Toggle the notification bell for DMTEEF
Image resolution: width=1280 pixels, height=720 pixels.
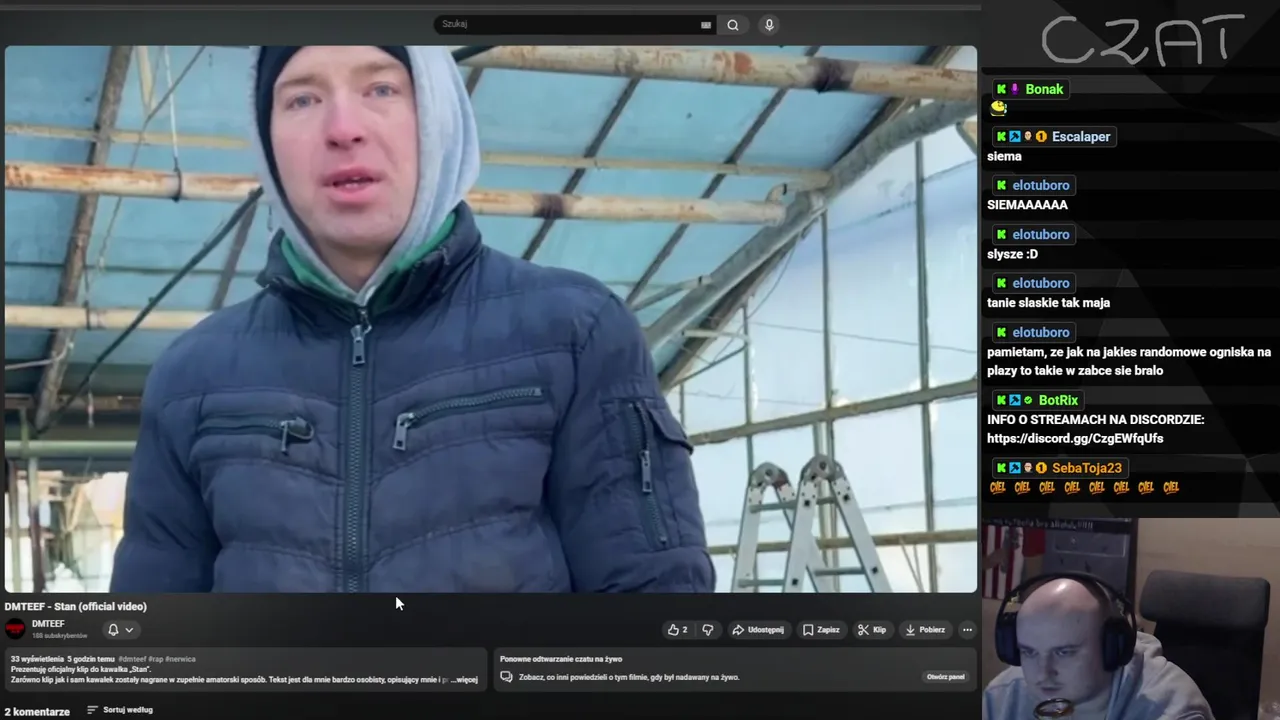pyautogui.click(x=113, y=630)
